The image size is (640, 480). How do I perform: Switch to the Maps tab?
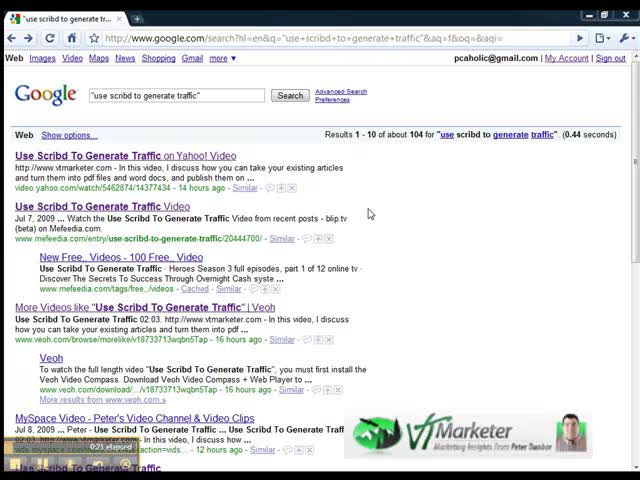(99, 58)
